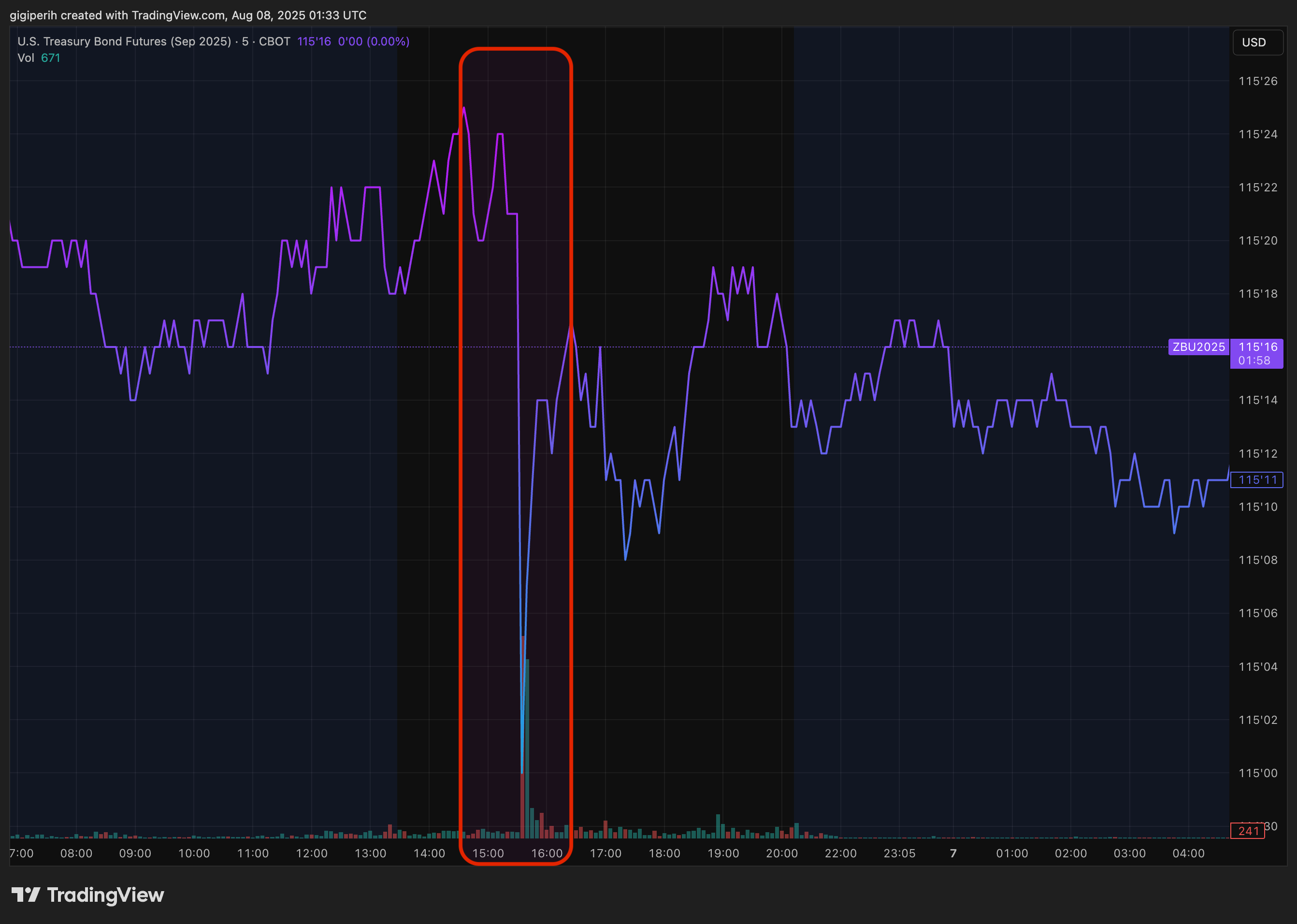Image resolution: width=1297 pixels, height=924 pixels.
Task: Click the 115'24 price axis label
Action: pyautogui.click(x=1258, y=134)
